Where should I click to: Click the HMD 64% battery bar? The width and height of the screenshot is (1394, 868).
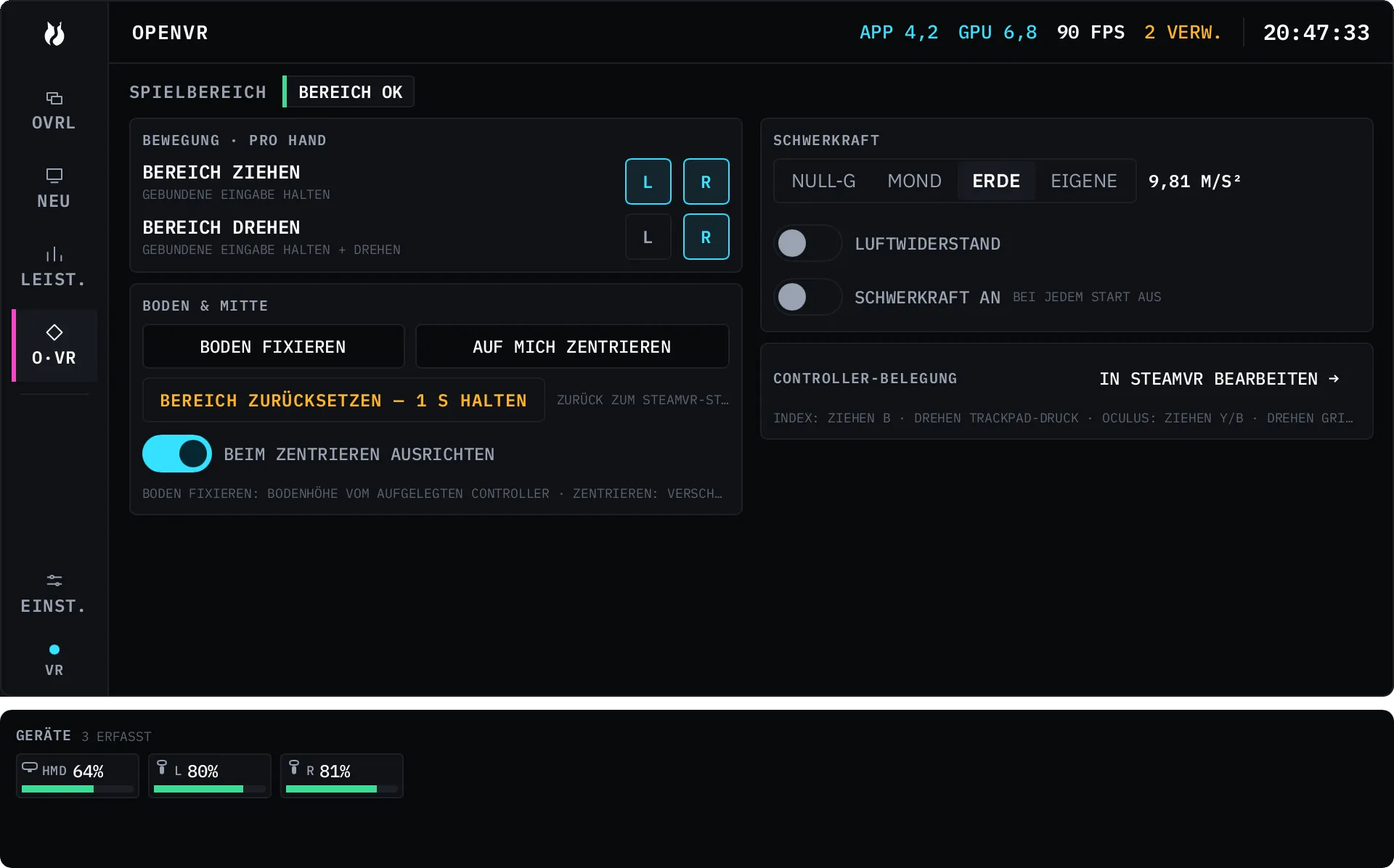click(78, 788)
